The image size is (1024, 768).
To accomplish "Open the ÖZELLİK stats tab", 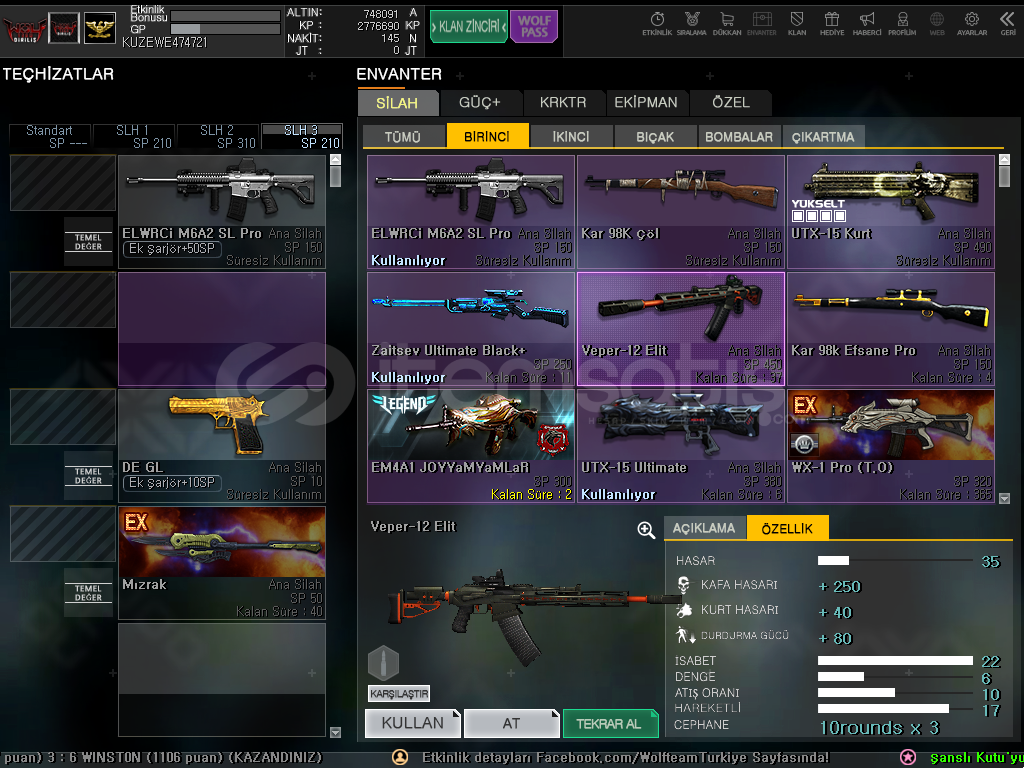I will (x=787, y=528).
